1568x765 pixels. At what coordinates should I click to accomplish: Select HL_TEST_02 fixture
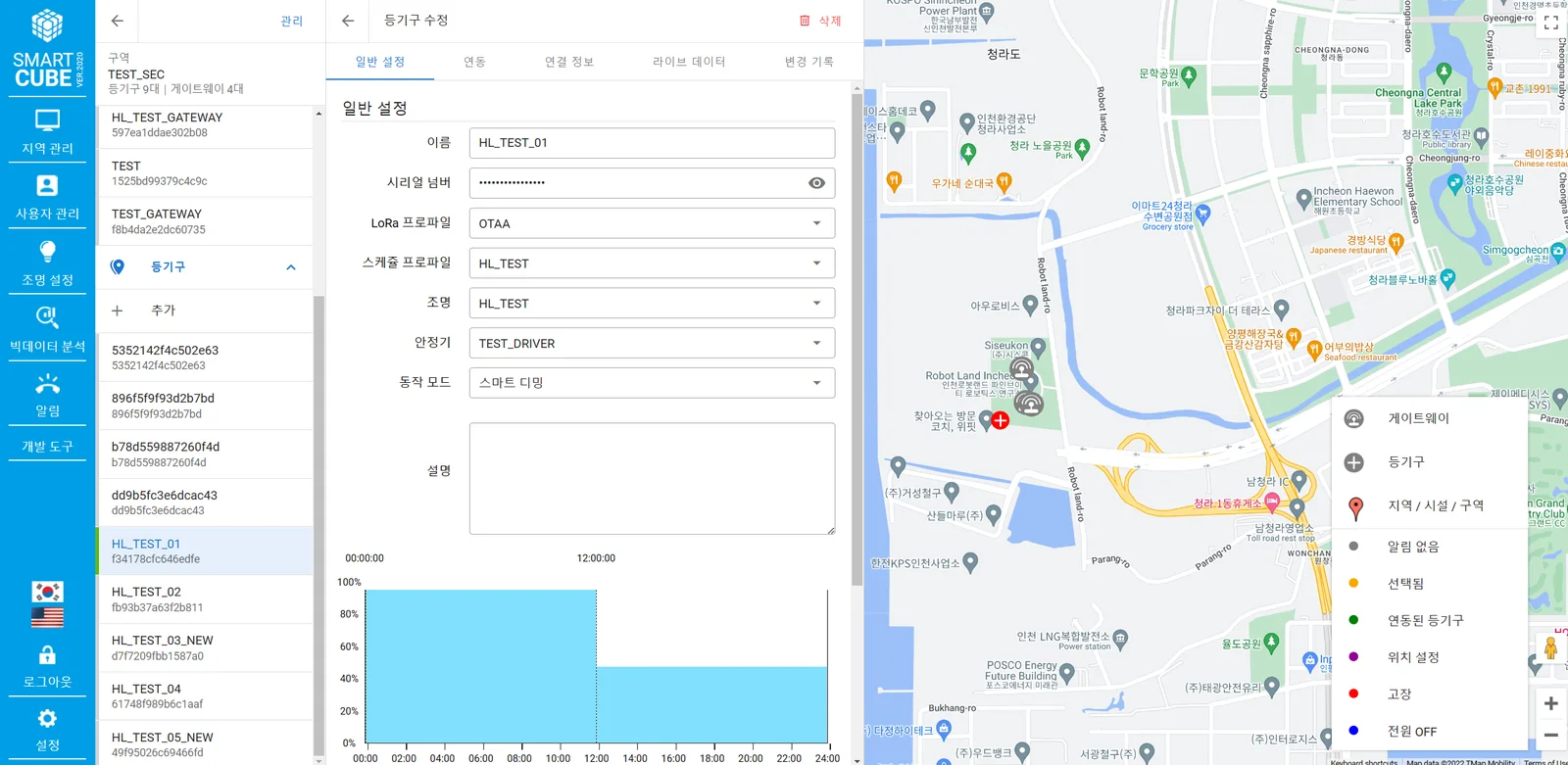pos(204,599)
